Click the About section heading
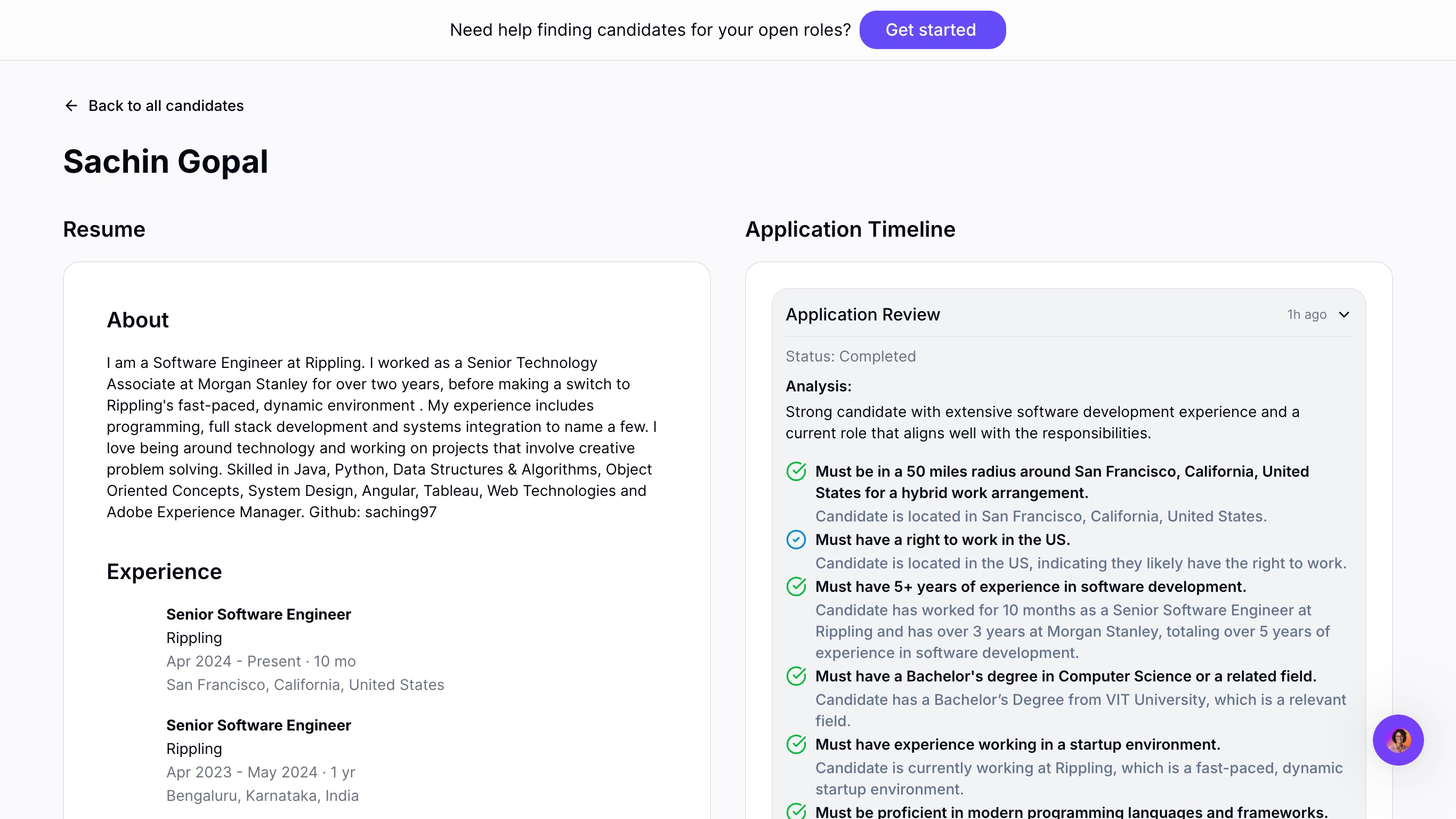 [x=137, y=320]
